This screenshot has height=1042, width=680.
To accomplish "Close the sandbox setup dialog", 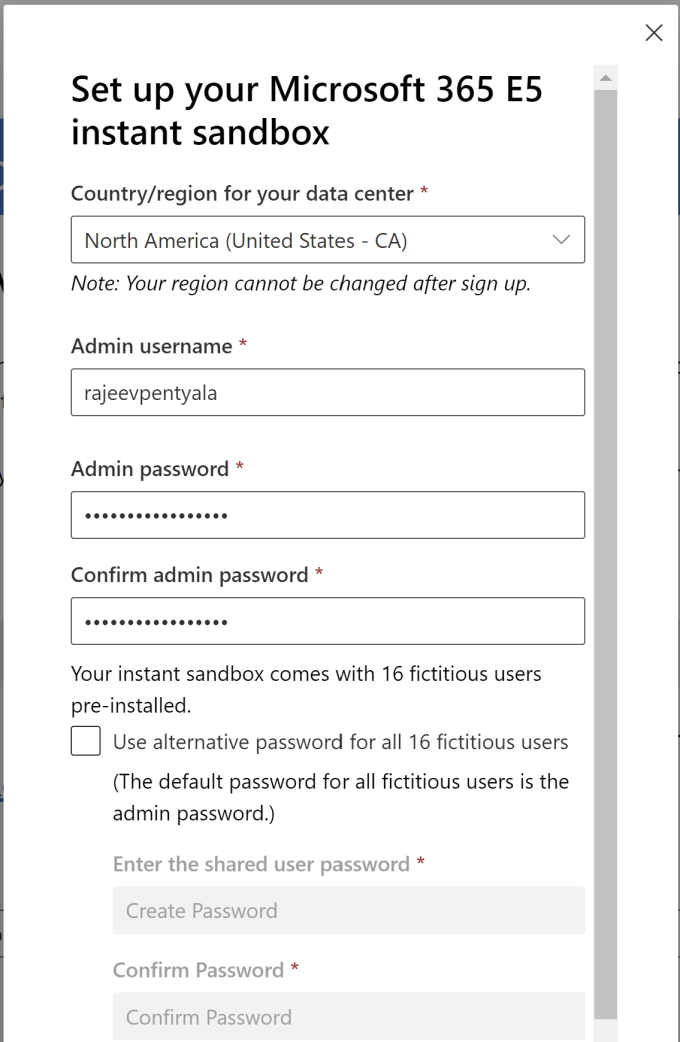I will pos(654,33).
